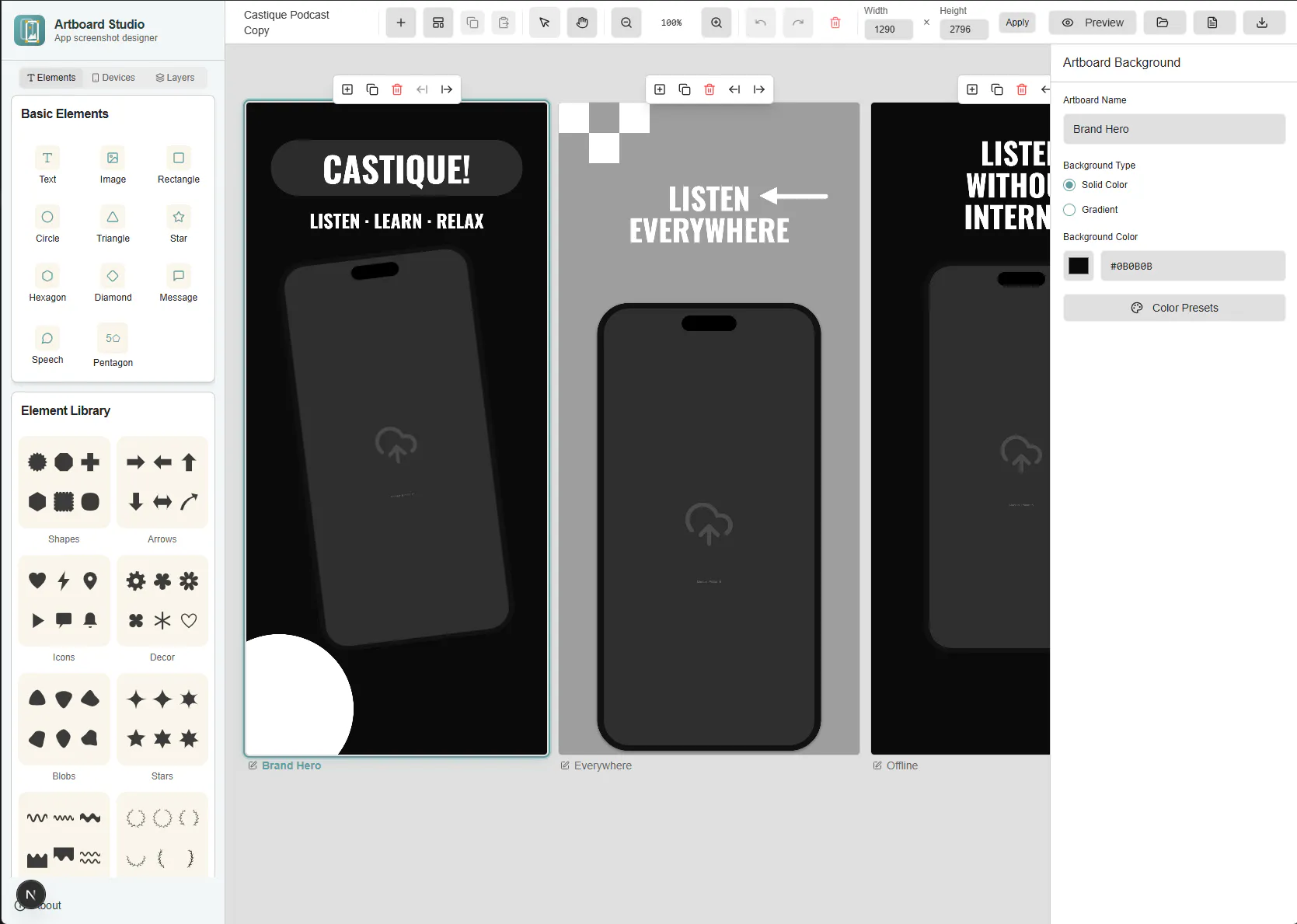Switch to the Devices tab
The width and height of the screenshot is (1297, 924).
pyautogui.click(x=113, y=78)
